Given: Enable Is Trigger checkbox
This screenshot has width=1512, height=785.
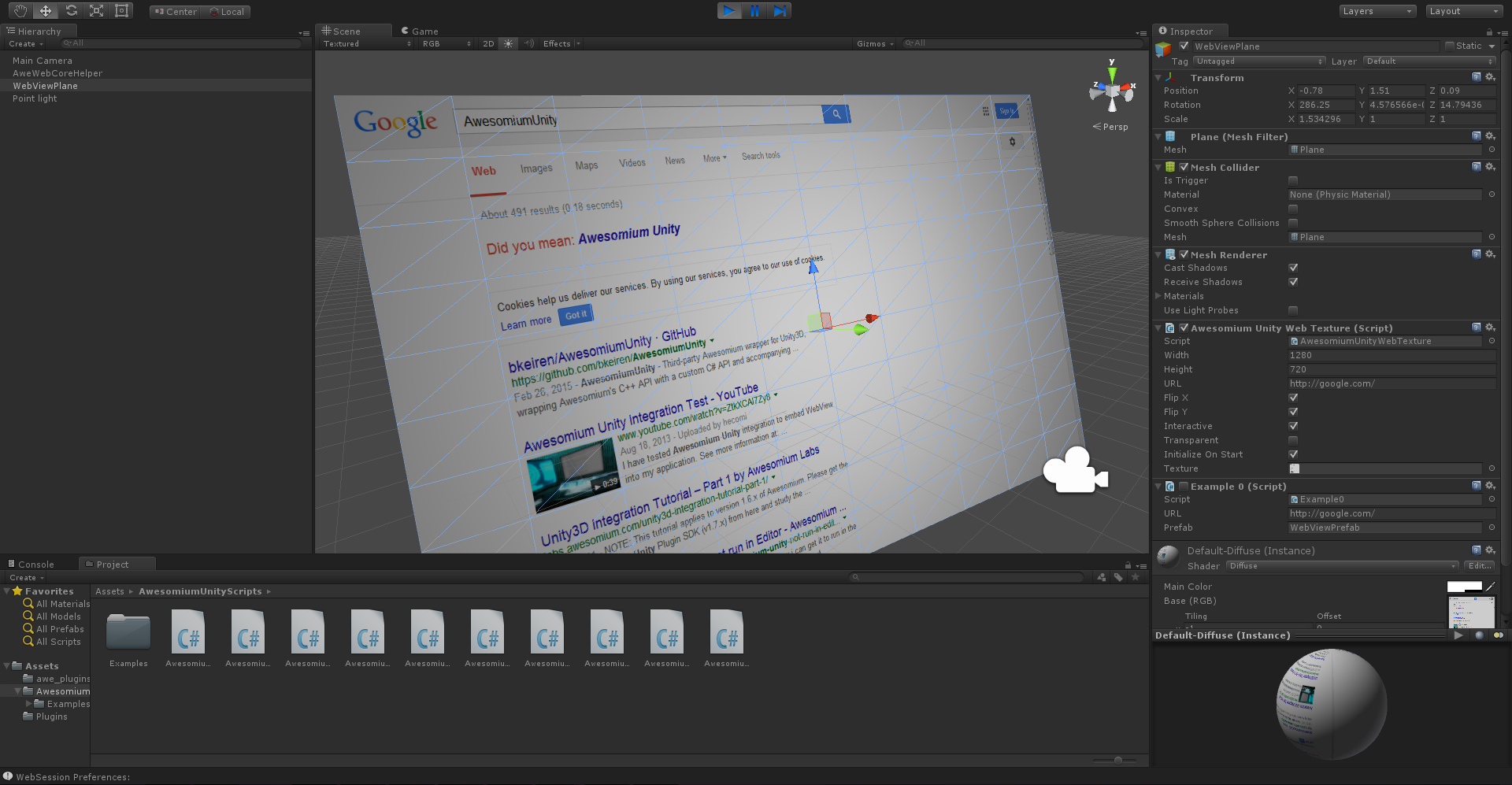Looking at the screenshot, I should pos(1293,181).
